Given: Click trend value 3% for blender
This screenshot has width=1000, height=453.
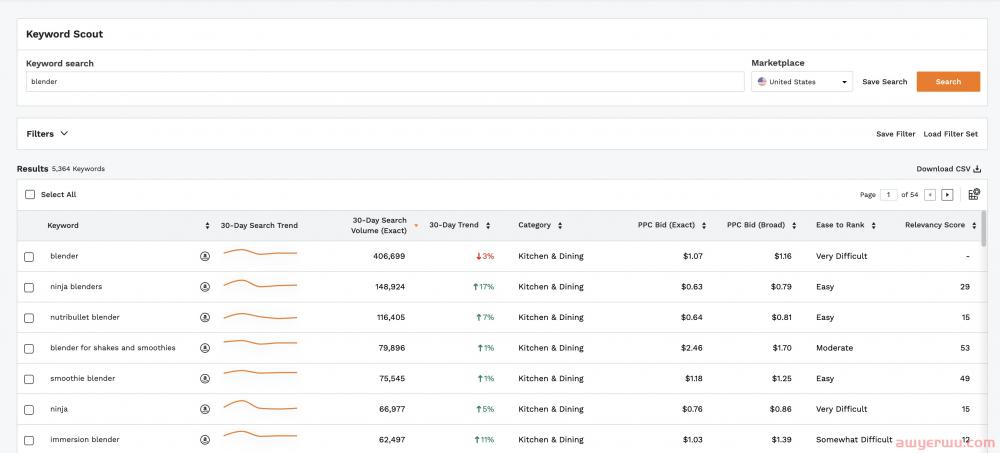Looking at the screenshot, I should (x=485, y=256).
